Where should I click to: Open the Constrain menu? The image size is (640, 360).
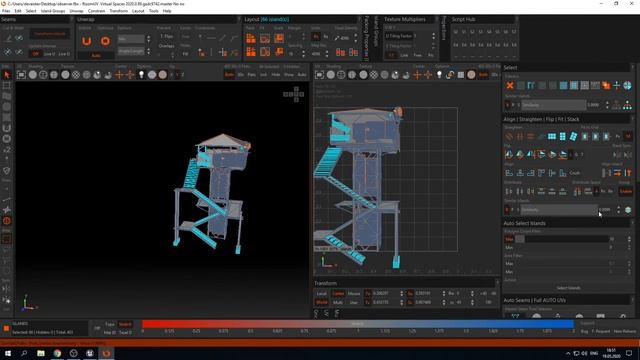click(x=96, y=11)
